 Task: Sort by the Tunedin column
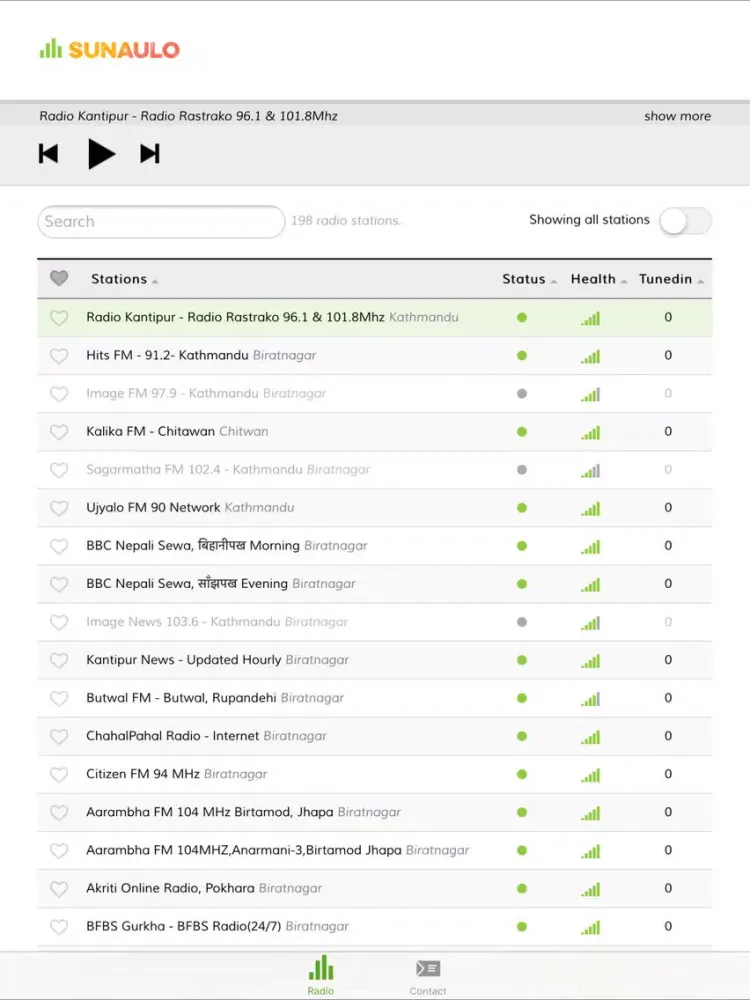coord(671,279)
